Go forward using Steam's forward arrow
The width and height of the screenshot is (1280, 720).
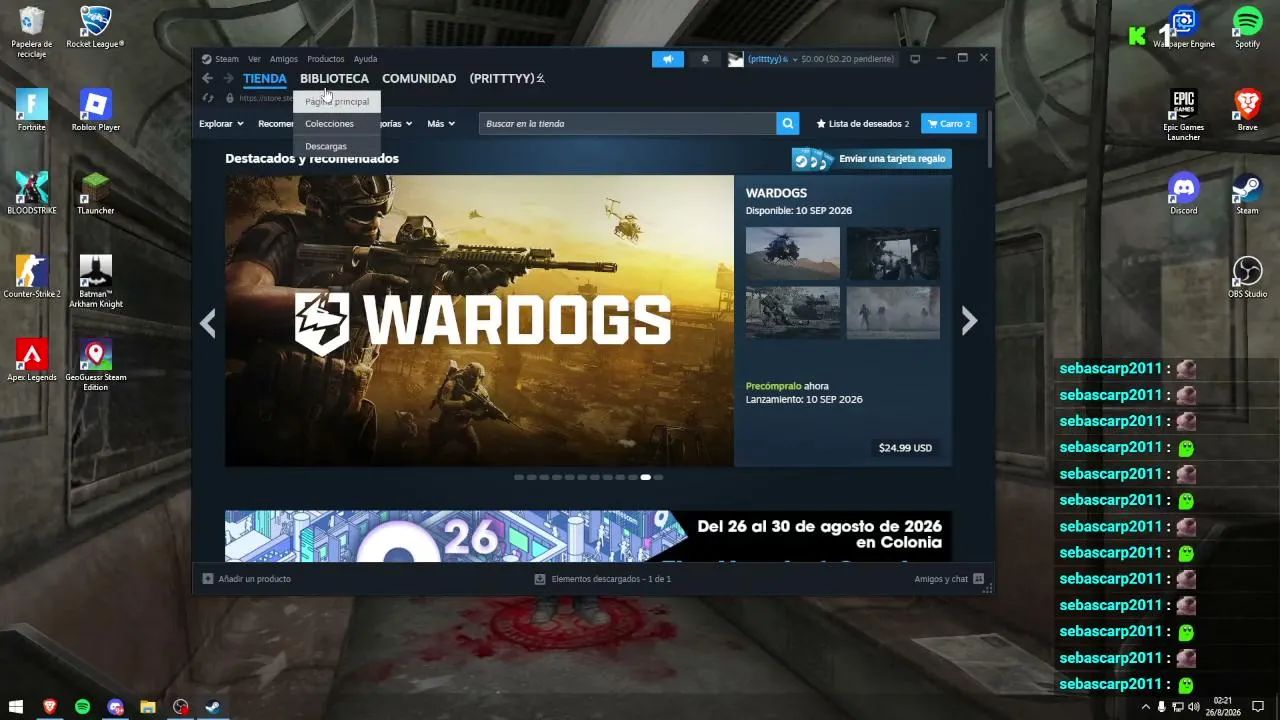(229, 78)
